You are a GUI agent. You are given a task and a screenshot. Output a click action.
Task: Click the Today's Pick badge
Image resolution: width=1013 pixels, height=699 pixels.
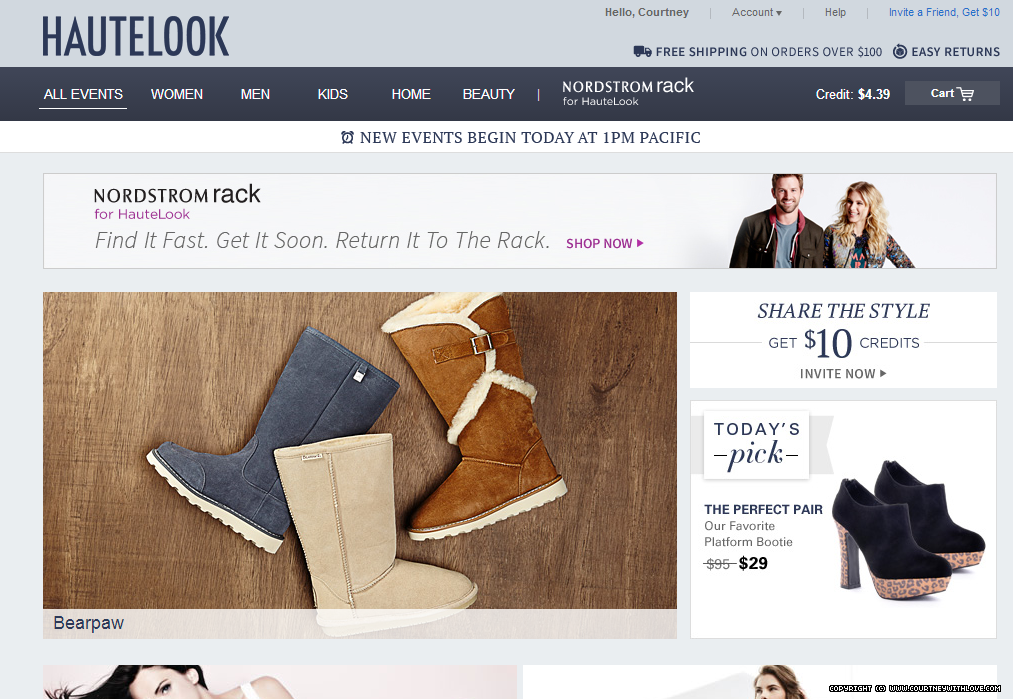pyautogui.click(x=757, y=444)
